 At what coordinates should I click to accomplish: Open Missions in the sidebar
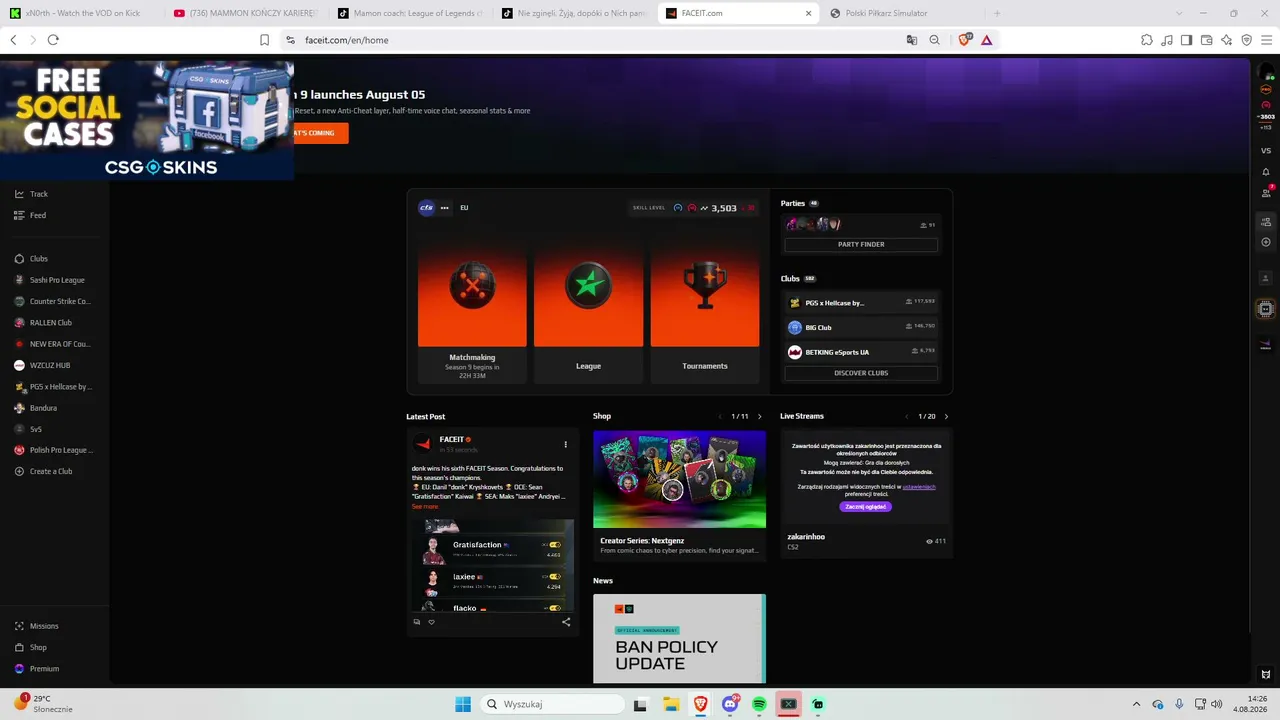[x=37, y=626]
